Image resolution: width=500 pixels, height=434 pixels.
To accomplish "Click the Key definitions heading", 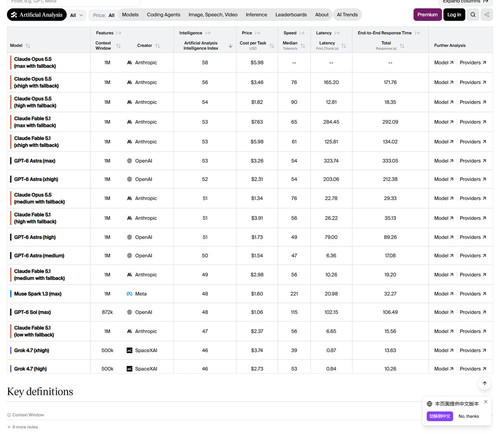I will pos(40,392).
